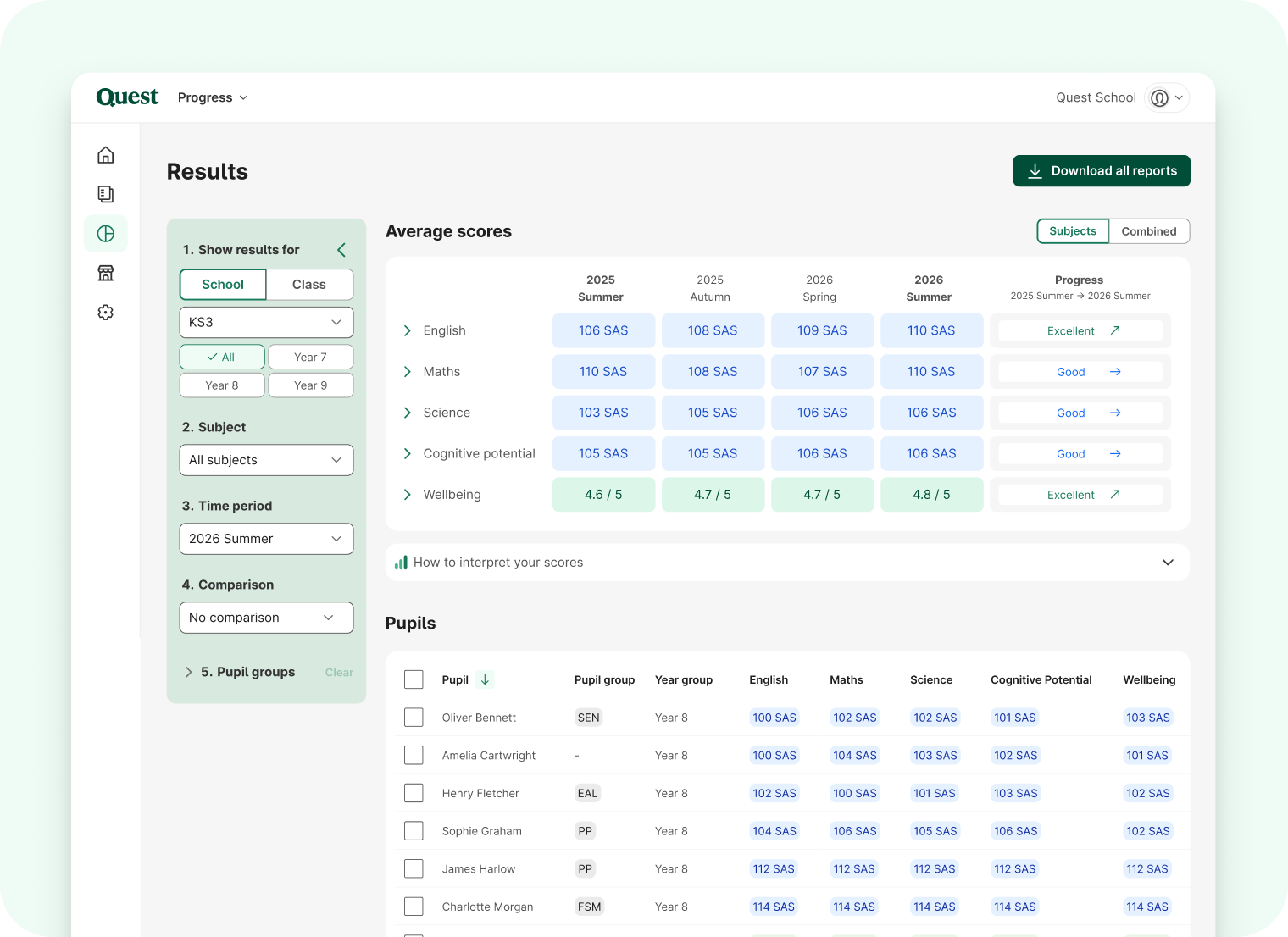Switch to the School tab

click(223, 285)
